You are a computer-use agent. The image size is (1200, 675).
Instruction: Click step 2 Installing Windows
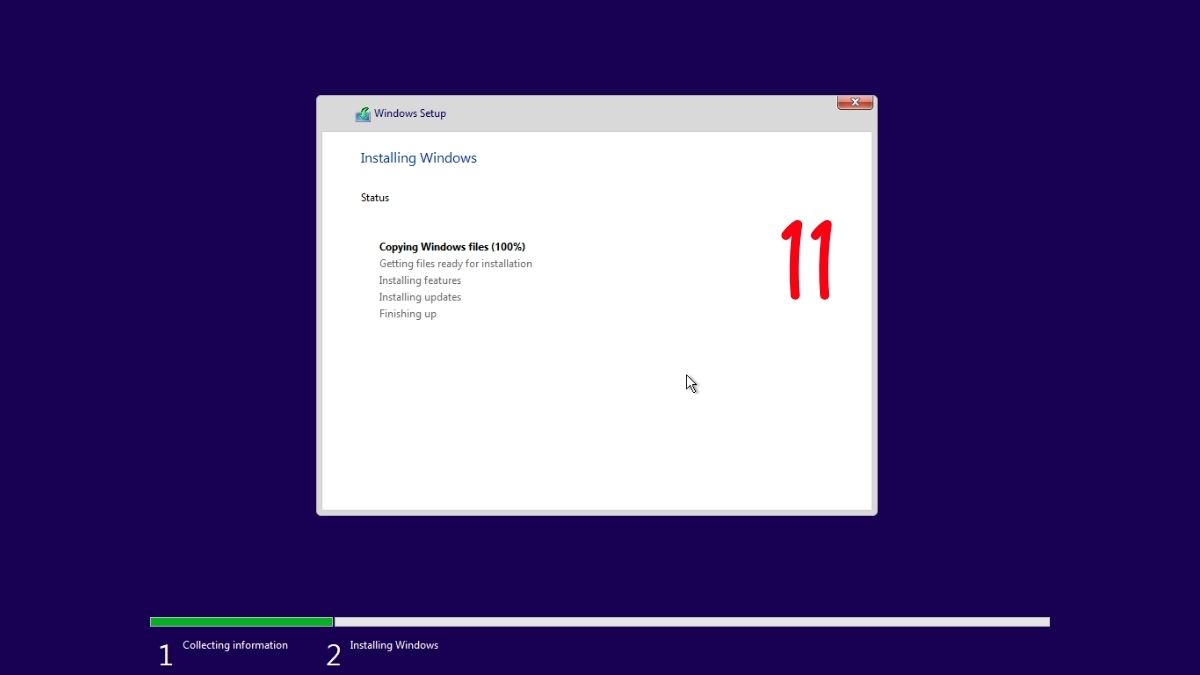pyautogui.click(x=394, y=645)
